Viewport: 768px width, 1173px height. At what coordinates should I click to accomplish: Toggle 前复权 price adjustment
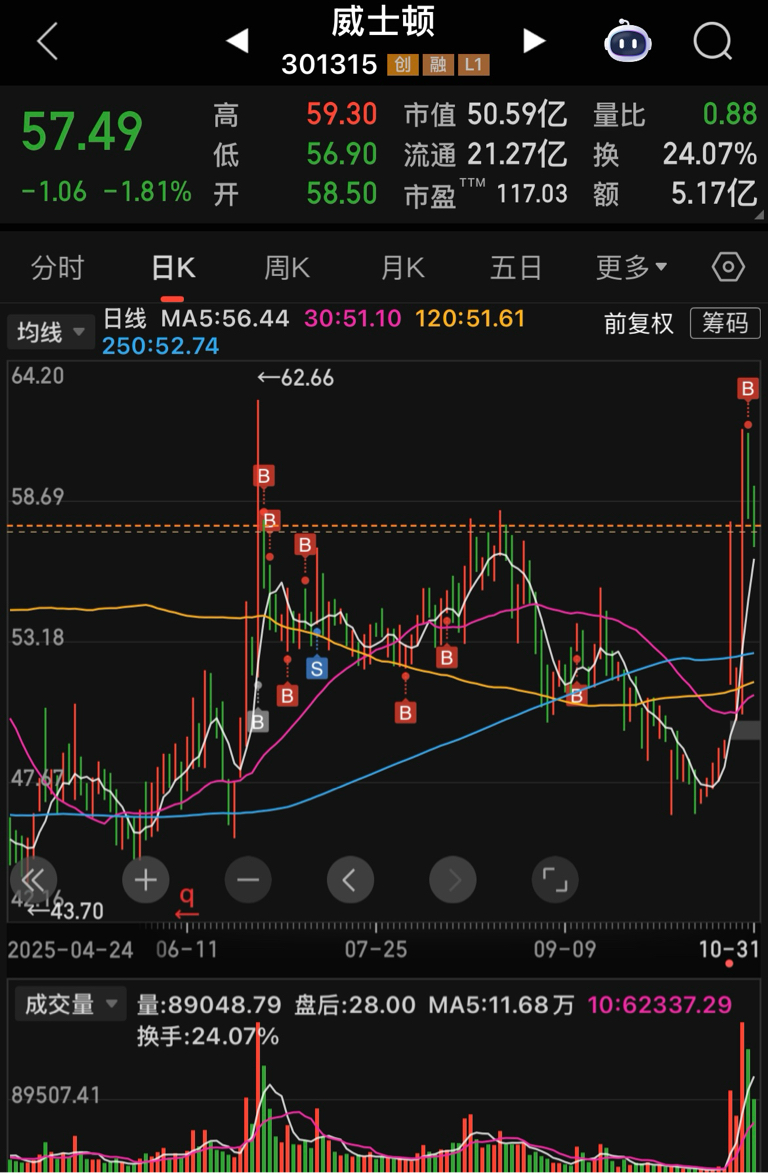pyautogui.click(x=638, y=323)
